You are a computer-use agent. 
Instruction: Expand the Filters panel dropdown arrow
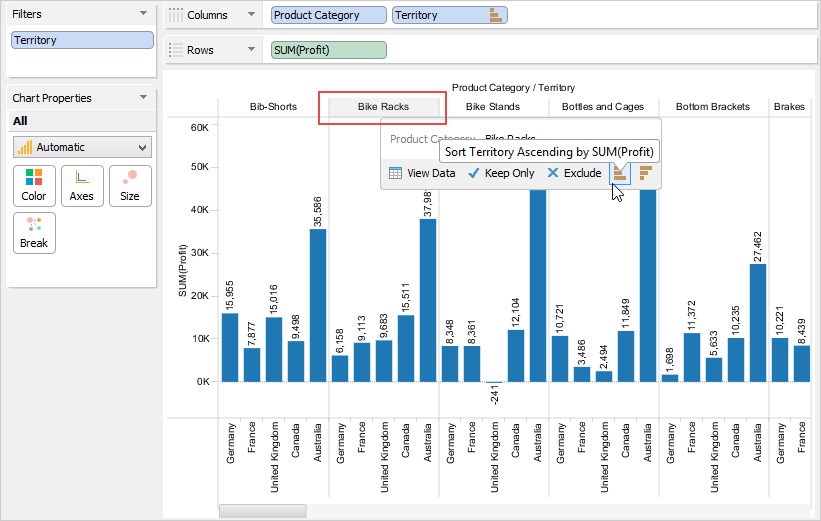(144, 14)
